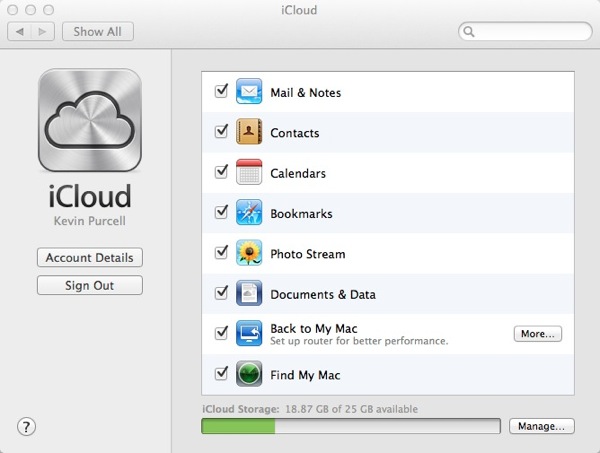Click the large iCloud heading under logo
The image size is (600, 453).
click(90, 196)
